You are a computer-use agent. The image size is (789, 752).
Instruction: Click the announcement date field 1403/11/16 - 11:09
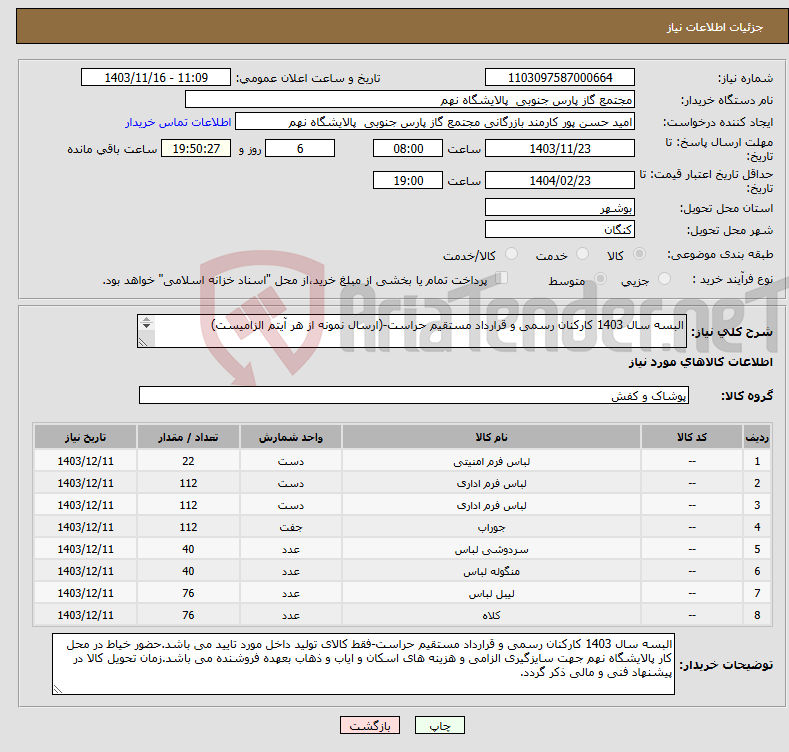tap(156, 78)
